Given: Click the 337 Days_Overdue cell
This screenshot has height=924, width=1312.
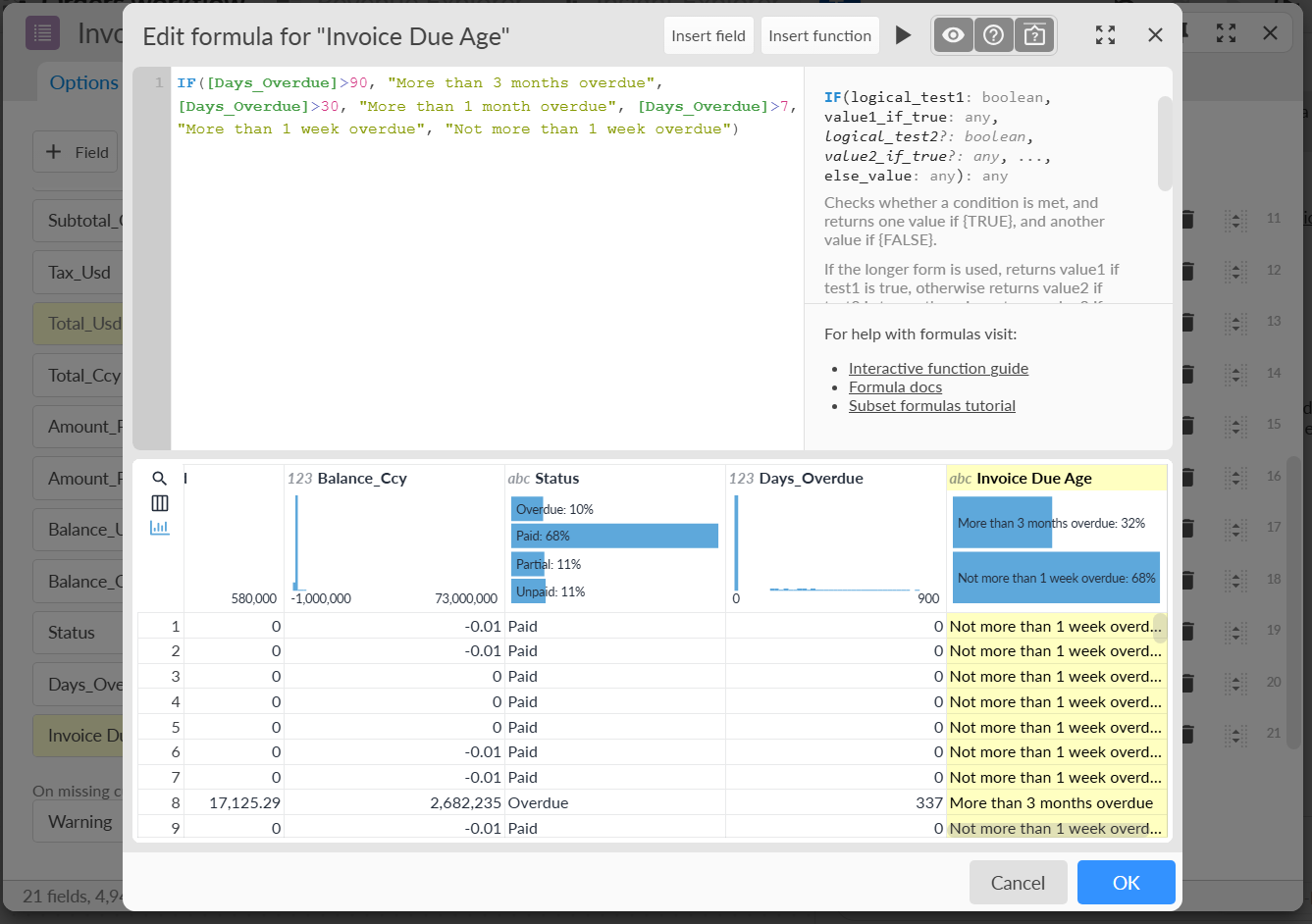Looking at the screenshot, I should point(836,802).
